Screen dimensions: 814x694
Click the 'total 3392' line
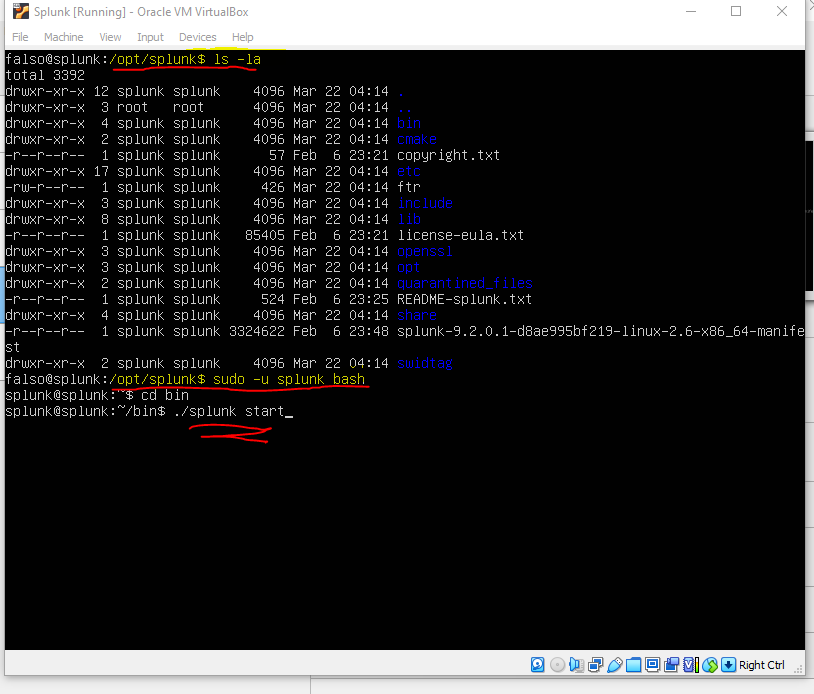tap(45, 75)
